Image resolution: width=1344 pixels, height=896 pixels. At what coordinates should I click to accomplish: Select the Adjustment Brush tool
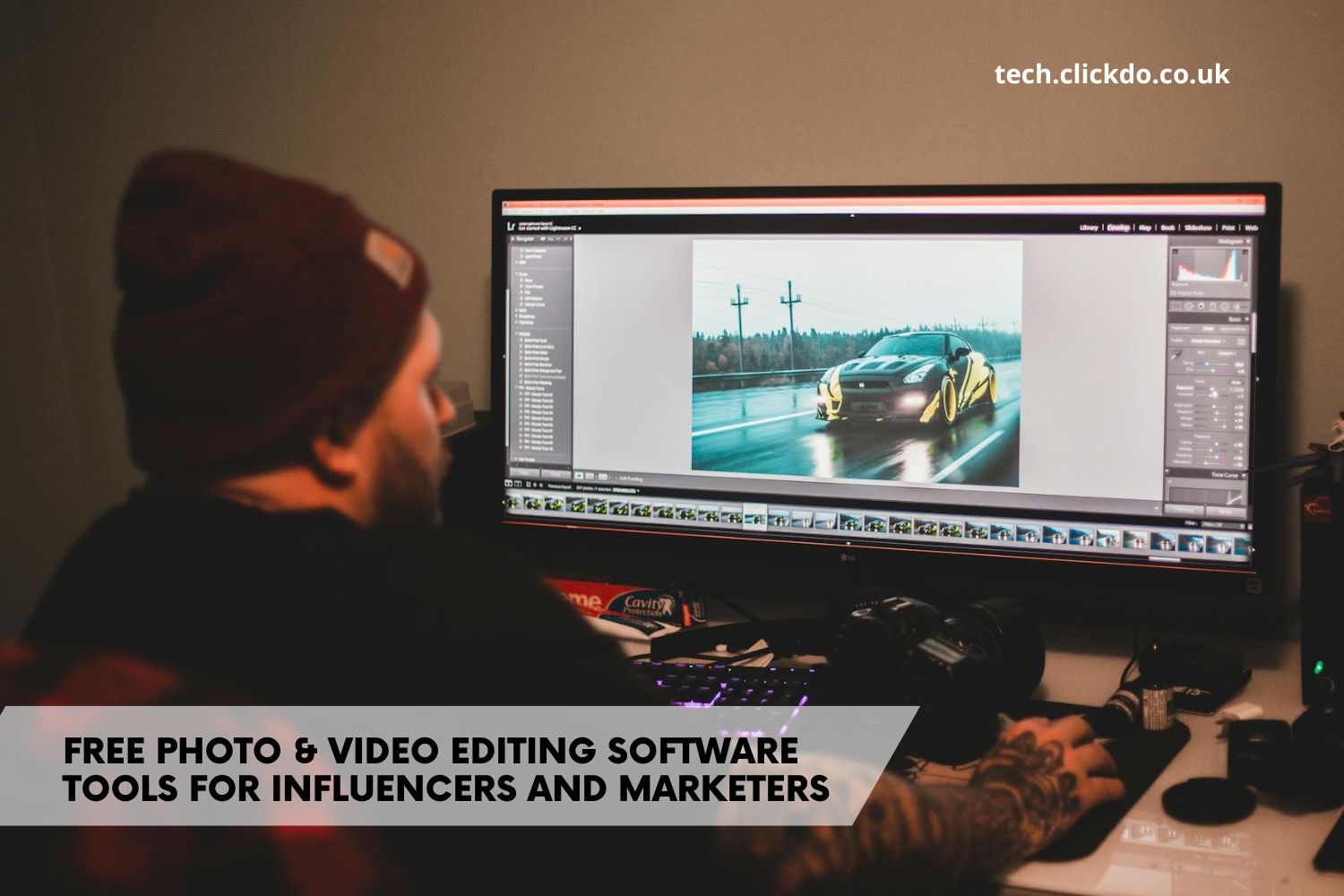1240,307
